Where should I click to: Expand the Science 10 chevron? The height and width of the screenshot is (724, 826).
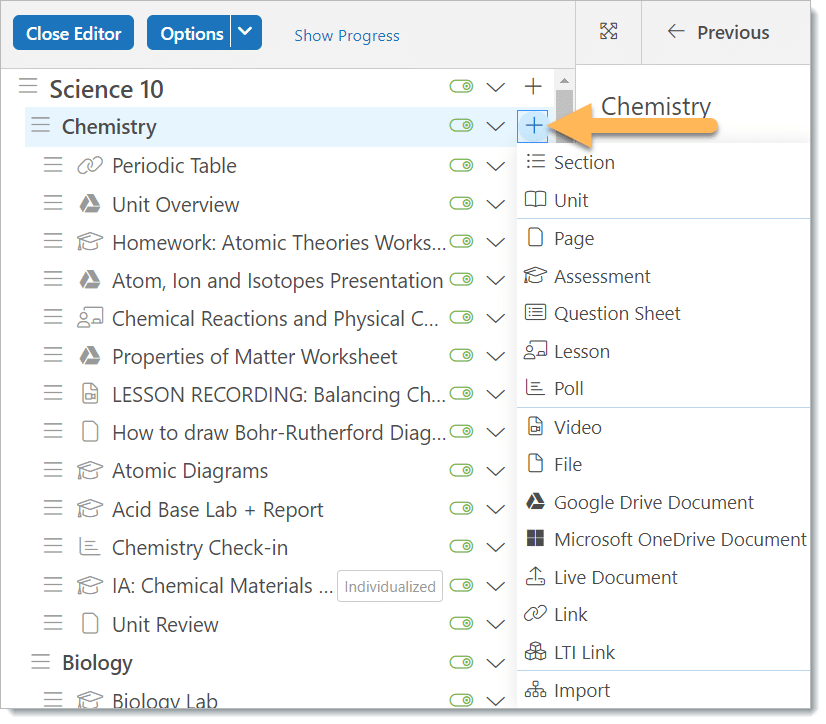(x=495, y=88)
